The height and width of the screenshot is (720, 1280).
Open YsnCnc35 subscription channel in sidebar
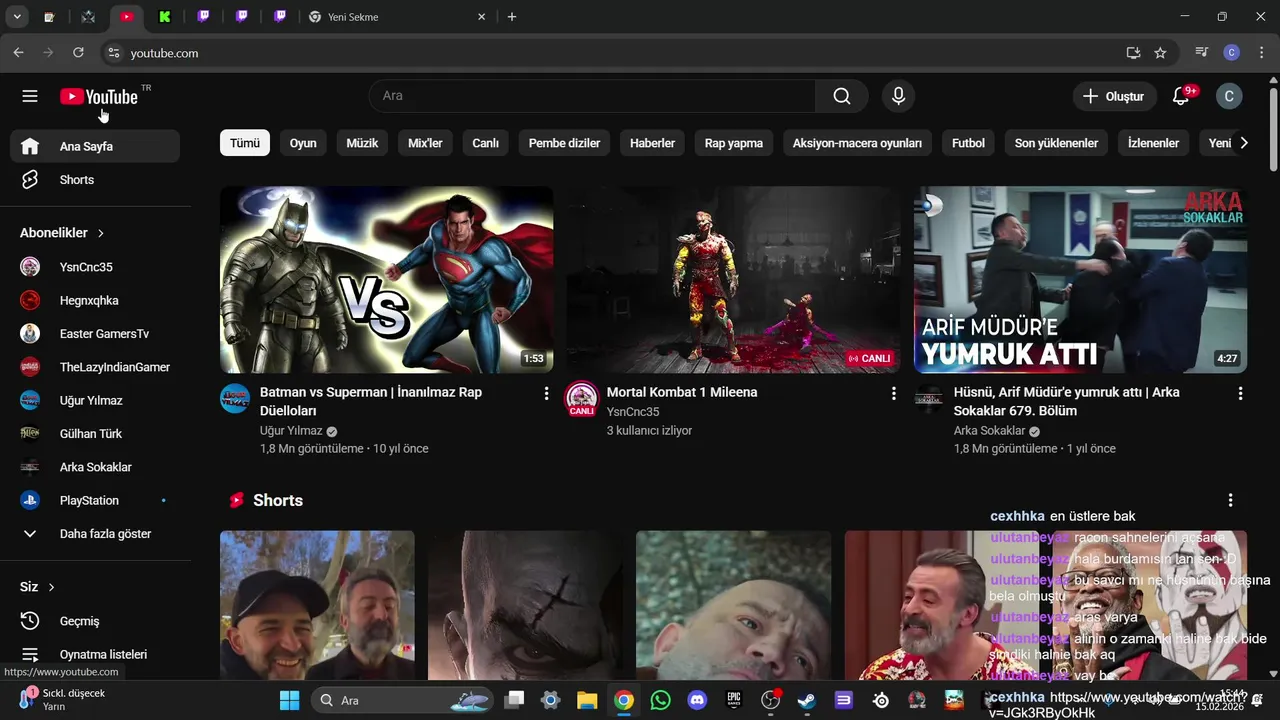pyautogui.click(x=95, y=267)
